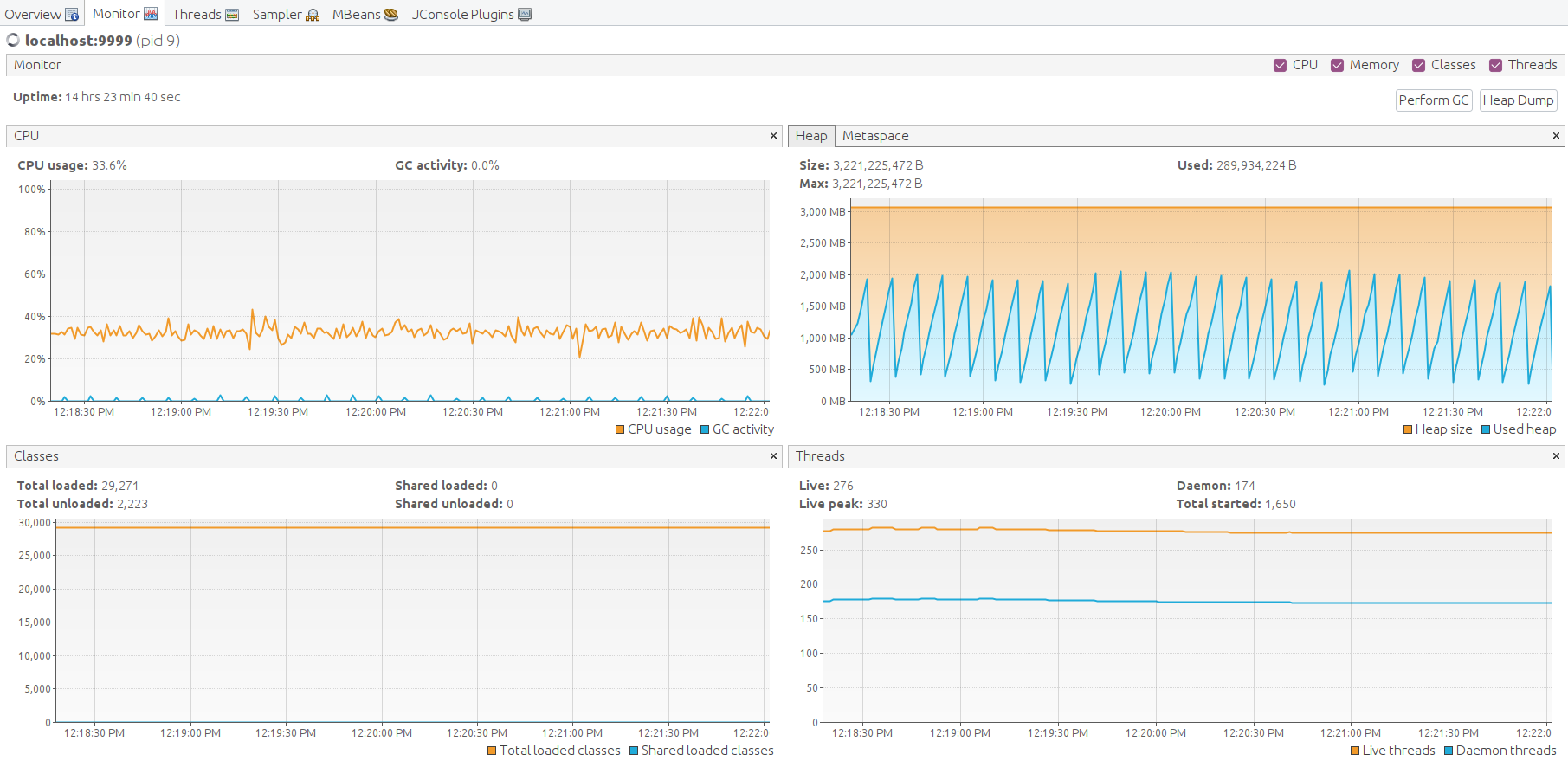Switch to the Metaspace tab
Image resolution: width=1568 pixels, height=761 pixels.
[875, 136]
